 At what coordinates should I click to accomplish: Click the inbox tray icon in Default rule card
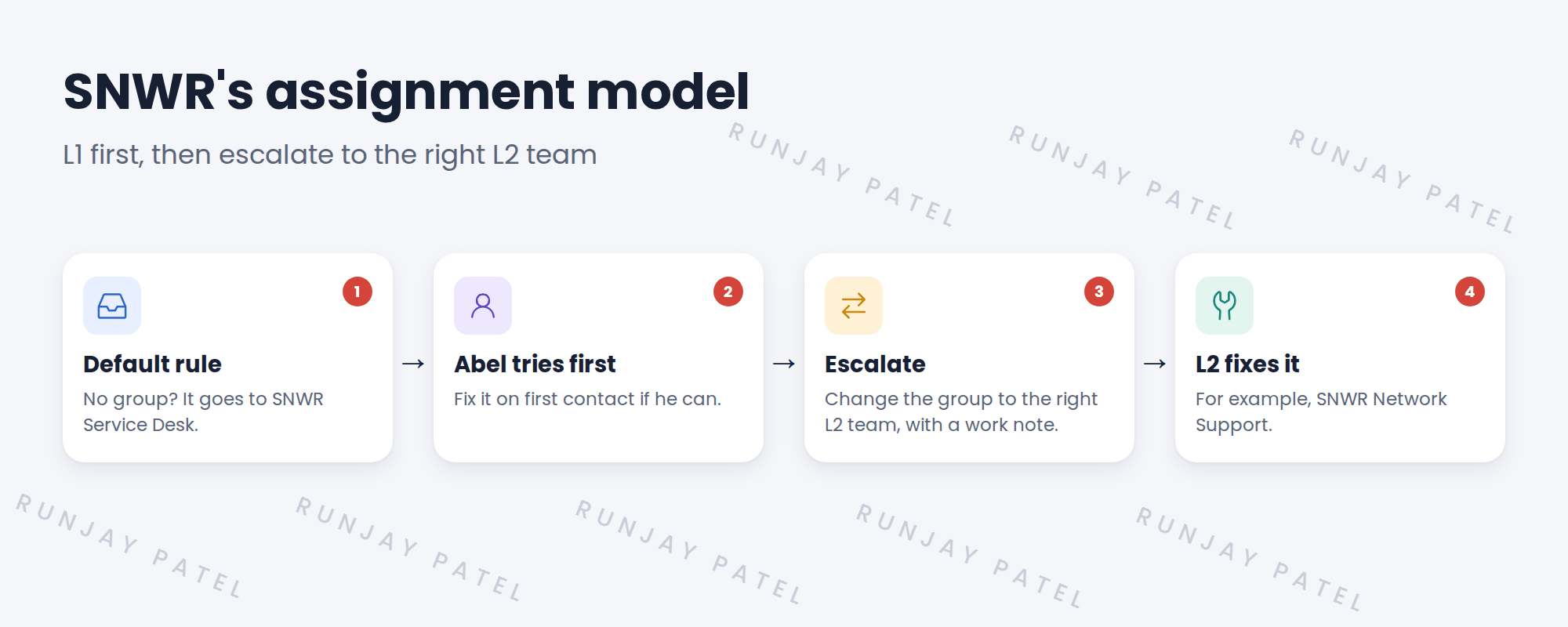[112, 306]
